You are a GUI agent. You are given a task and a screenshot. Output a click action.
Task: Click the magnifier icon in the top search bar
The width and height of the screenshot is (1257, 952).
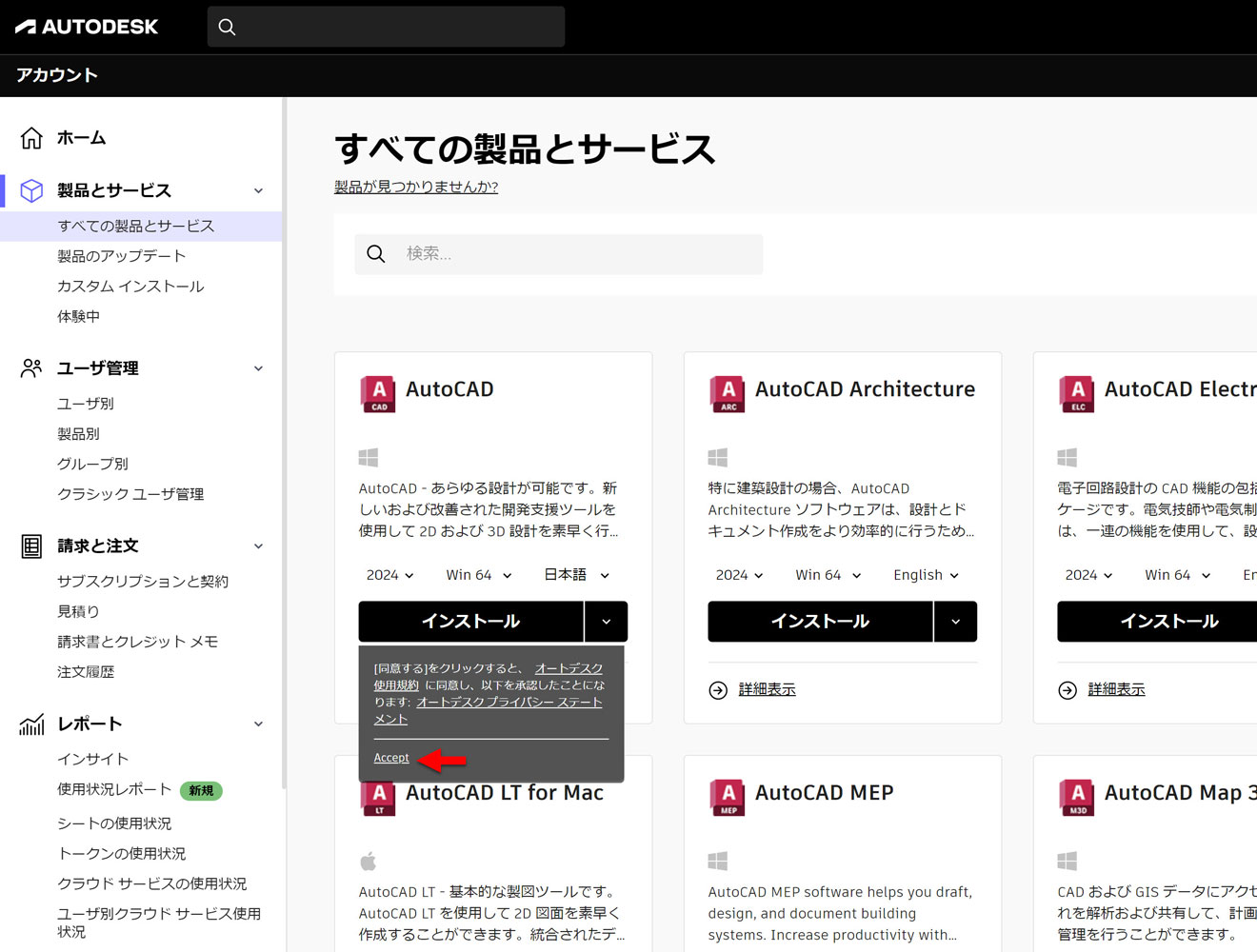point(227,27)
